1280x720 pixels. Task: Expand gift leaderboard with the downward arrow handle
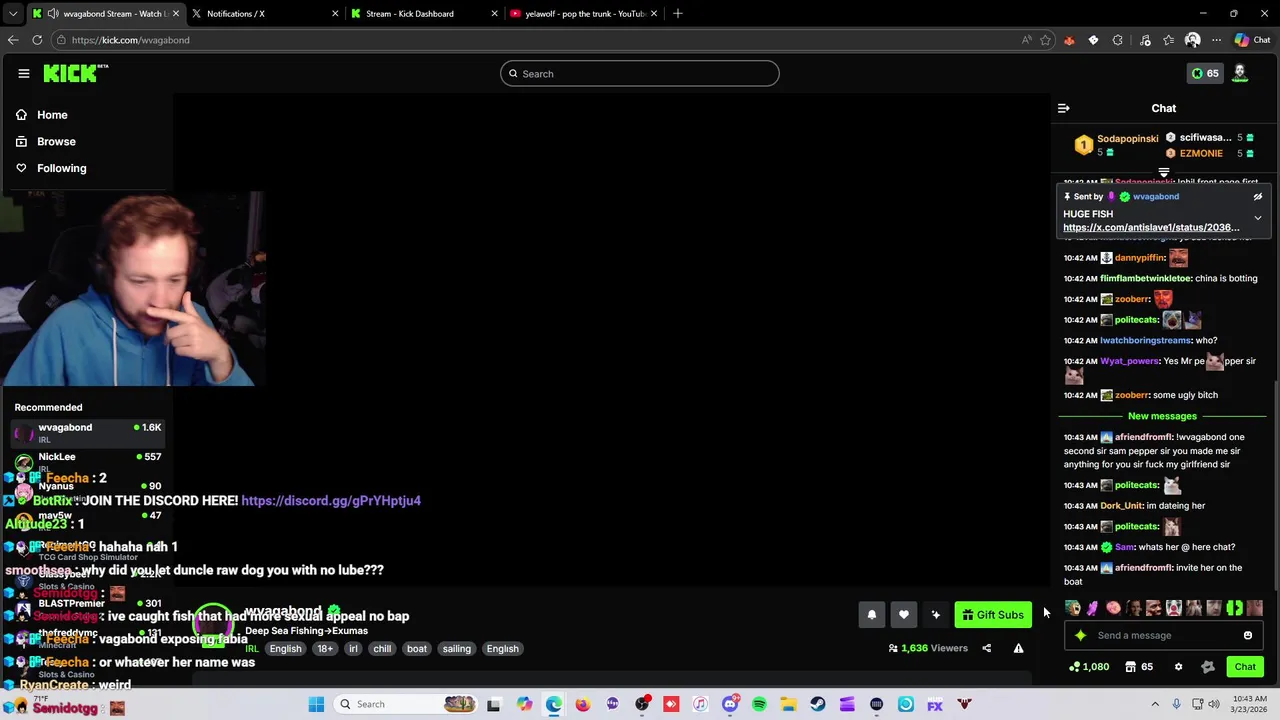(x=1164, y=173)
